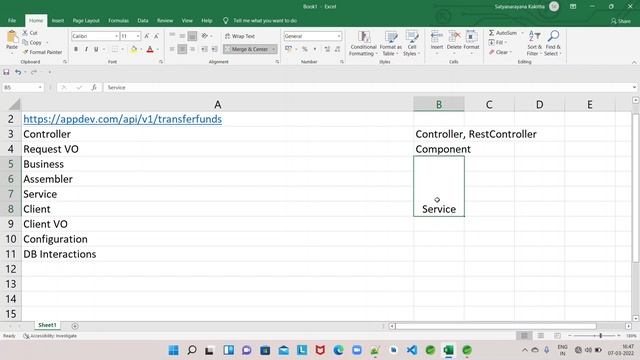Image resolution: width=640 pixels, height=360 pixels.
Task: Open Cell Styles gallery
Action: (x=411, y=43)
